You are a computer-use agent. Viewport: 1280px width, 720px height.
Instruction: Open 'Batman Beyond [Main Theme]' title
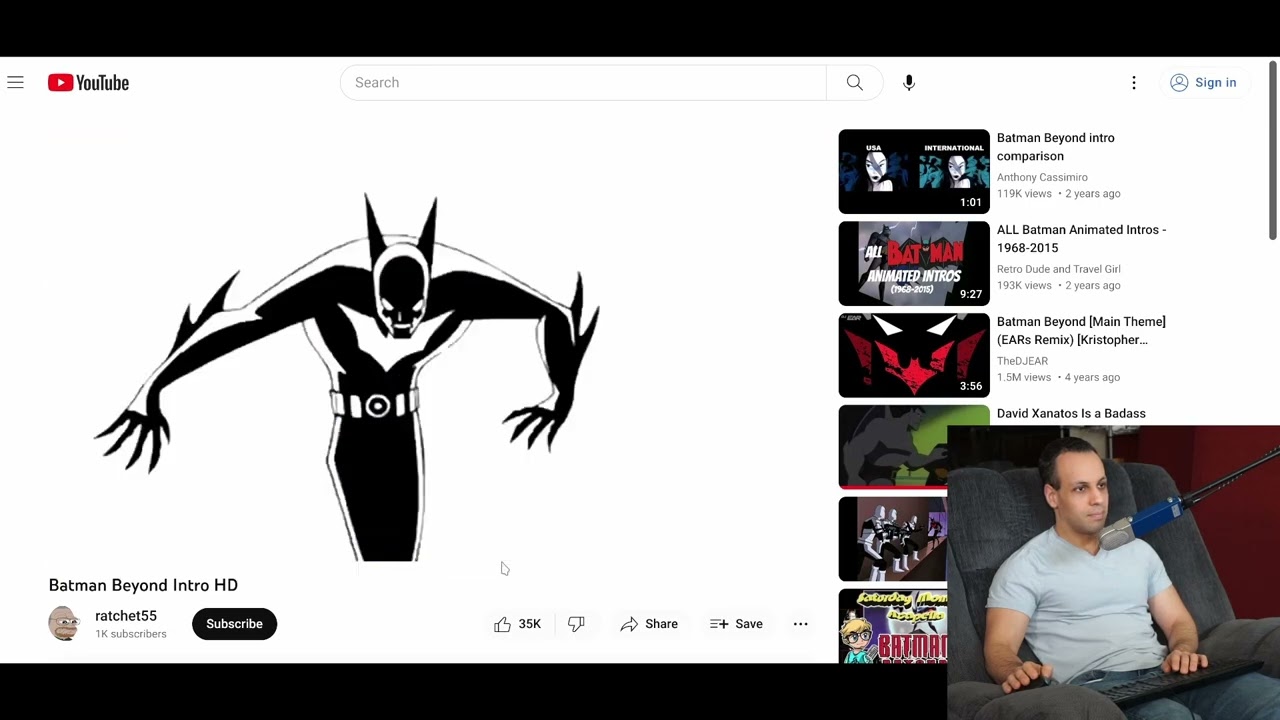point(1081,331)
